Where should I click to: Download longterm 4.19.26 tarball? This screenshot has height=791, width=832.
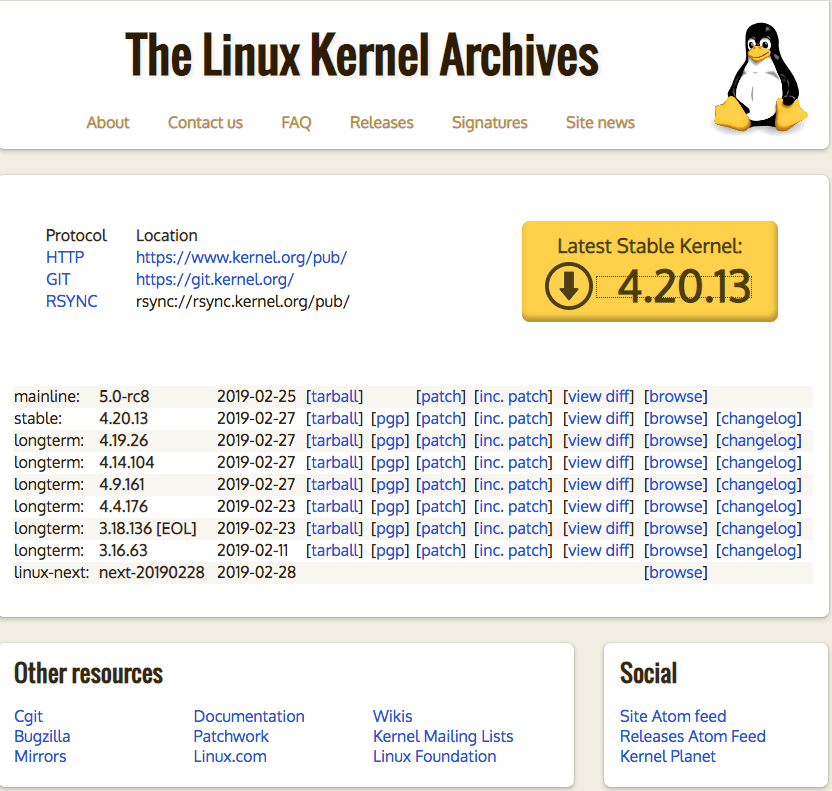pos(334,440)
